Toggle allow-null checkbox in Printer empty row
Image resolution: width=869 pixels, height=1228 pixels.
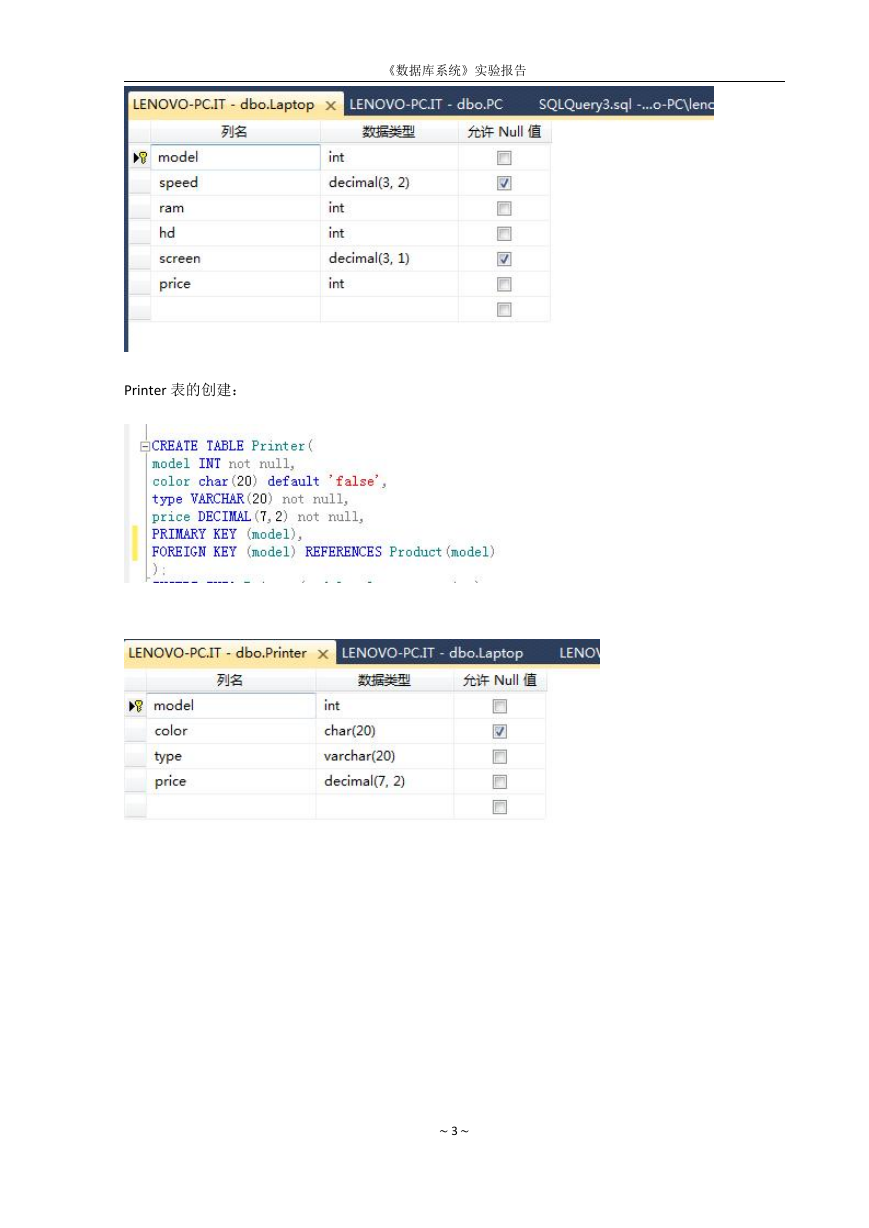click(x=500, y=807)
